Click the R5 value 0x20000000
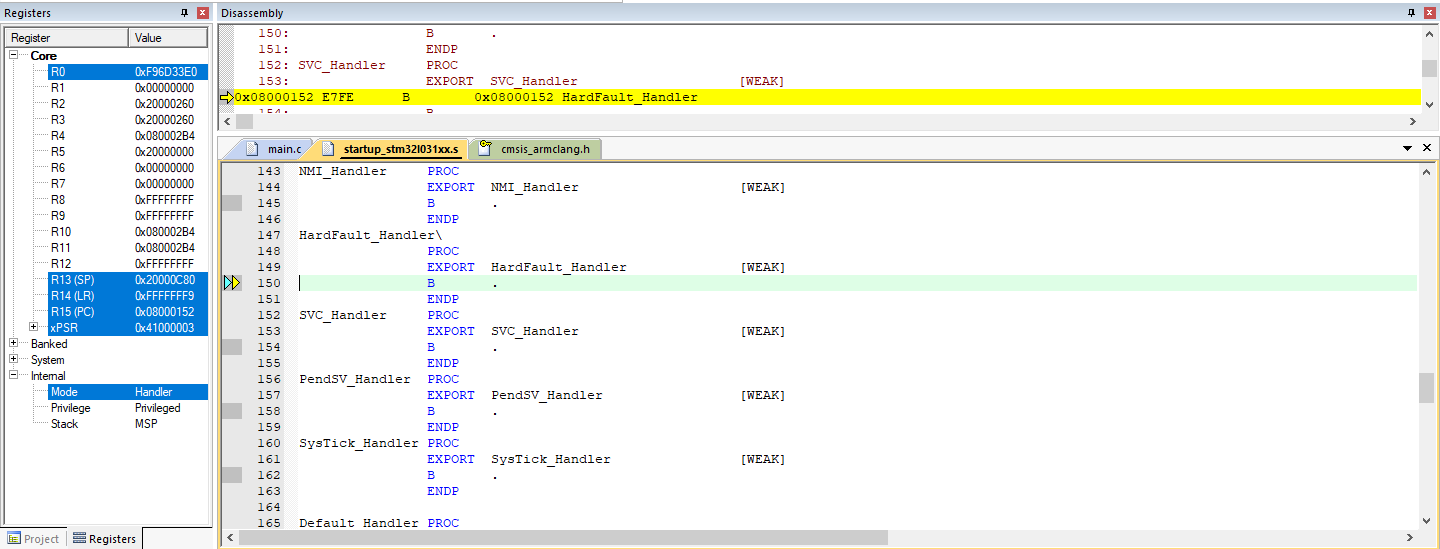1440x549 pixels. tap(165, 152)
